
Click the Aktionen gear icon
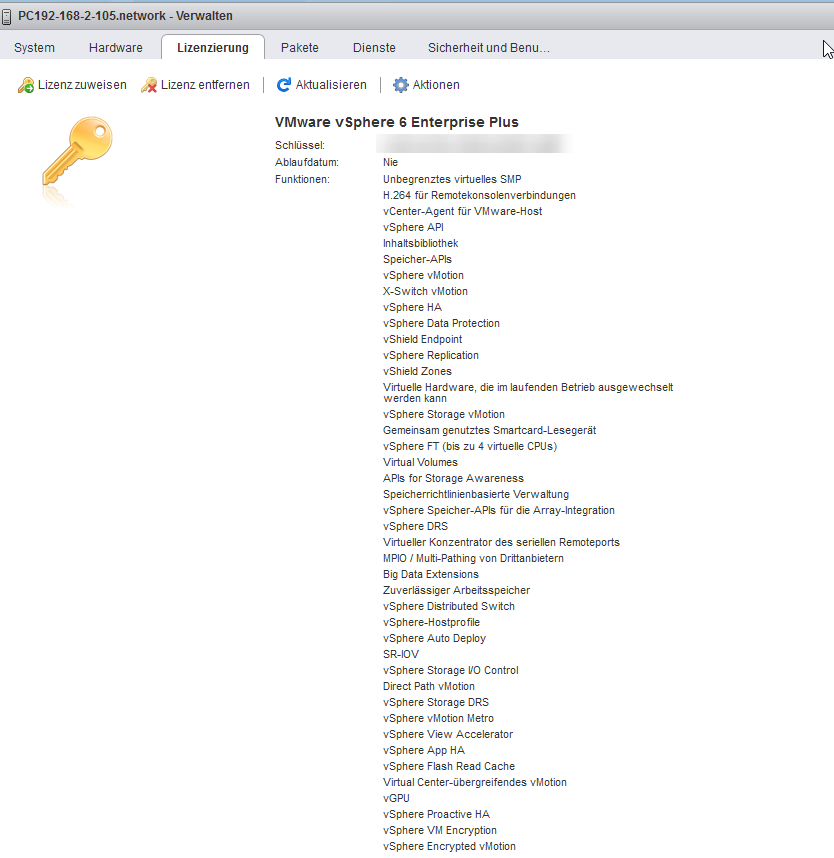[x=401, y=85]
